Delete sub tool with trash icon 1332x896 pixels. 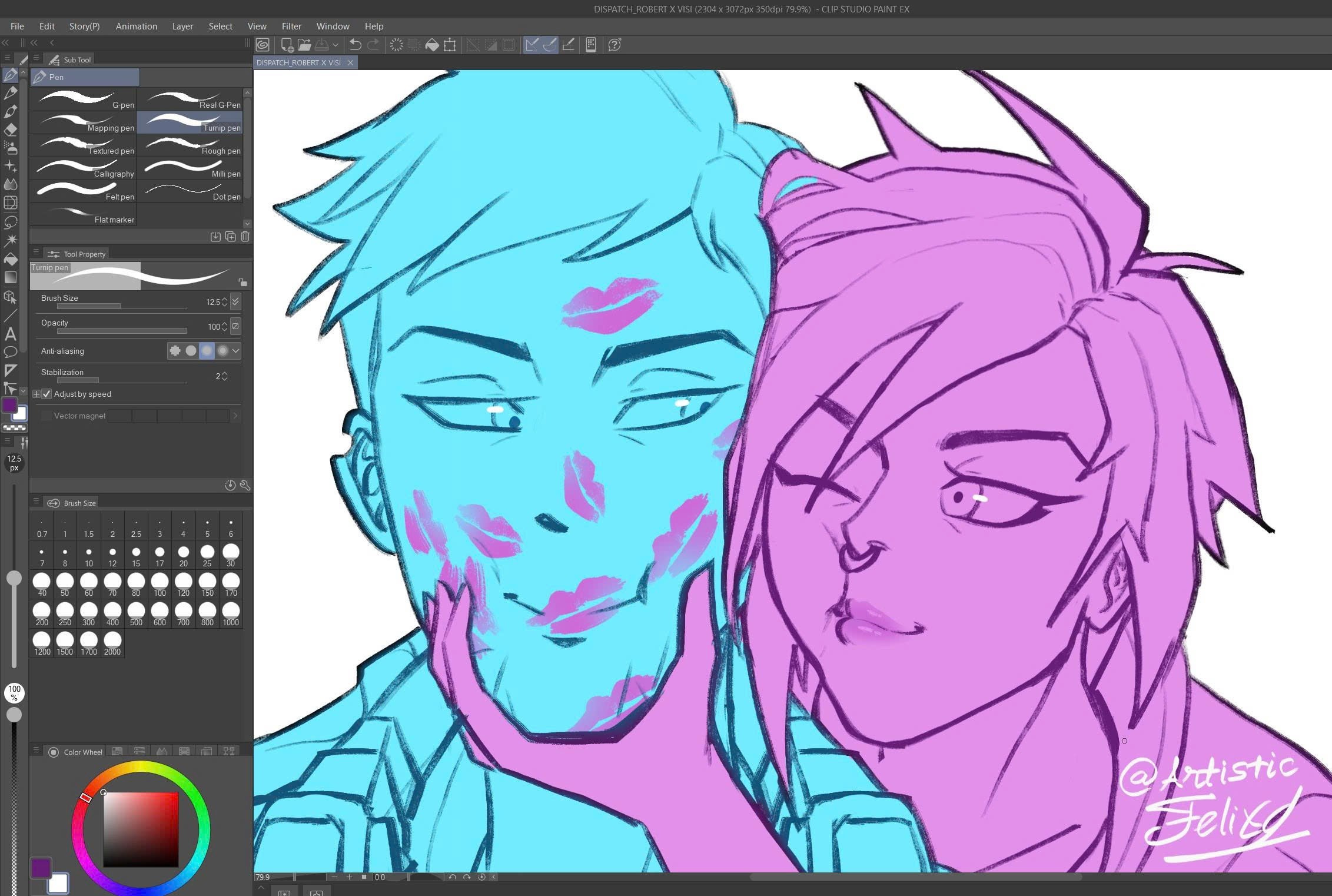(x=245, y=237)
